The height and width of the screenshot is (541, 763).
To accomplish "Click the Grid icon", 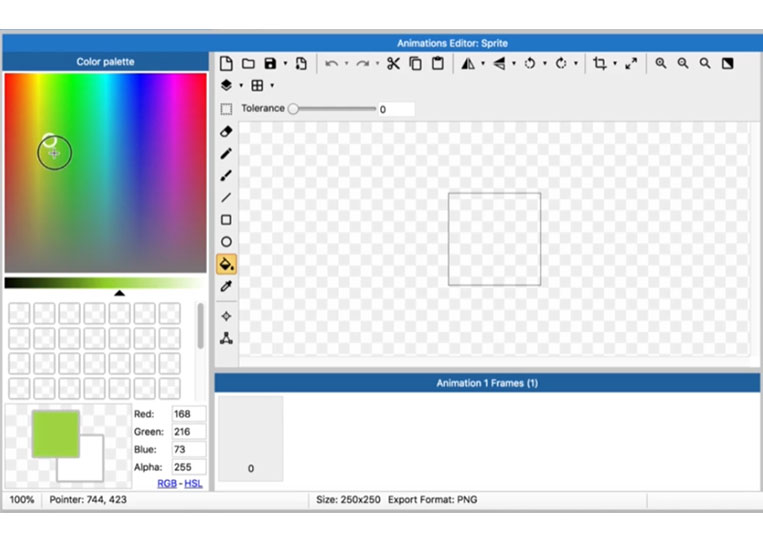I will pyautogui.click(x=257, y=85).
